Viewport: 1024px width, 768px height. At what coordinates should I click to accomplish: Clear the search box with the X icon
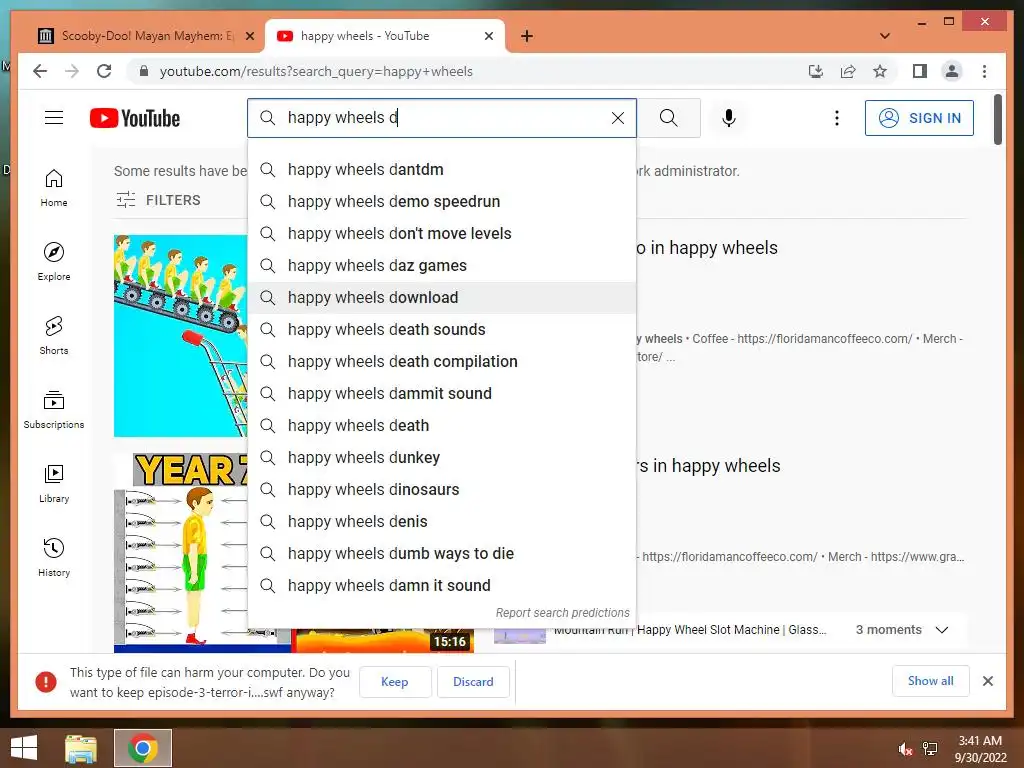pos(618,118)
